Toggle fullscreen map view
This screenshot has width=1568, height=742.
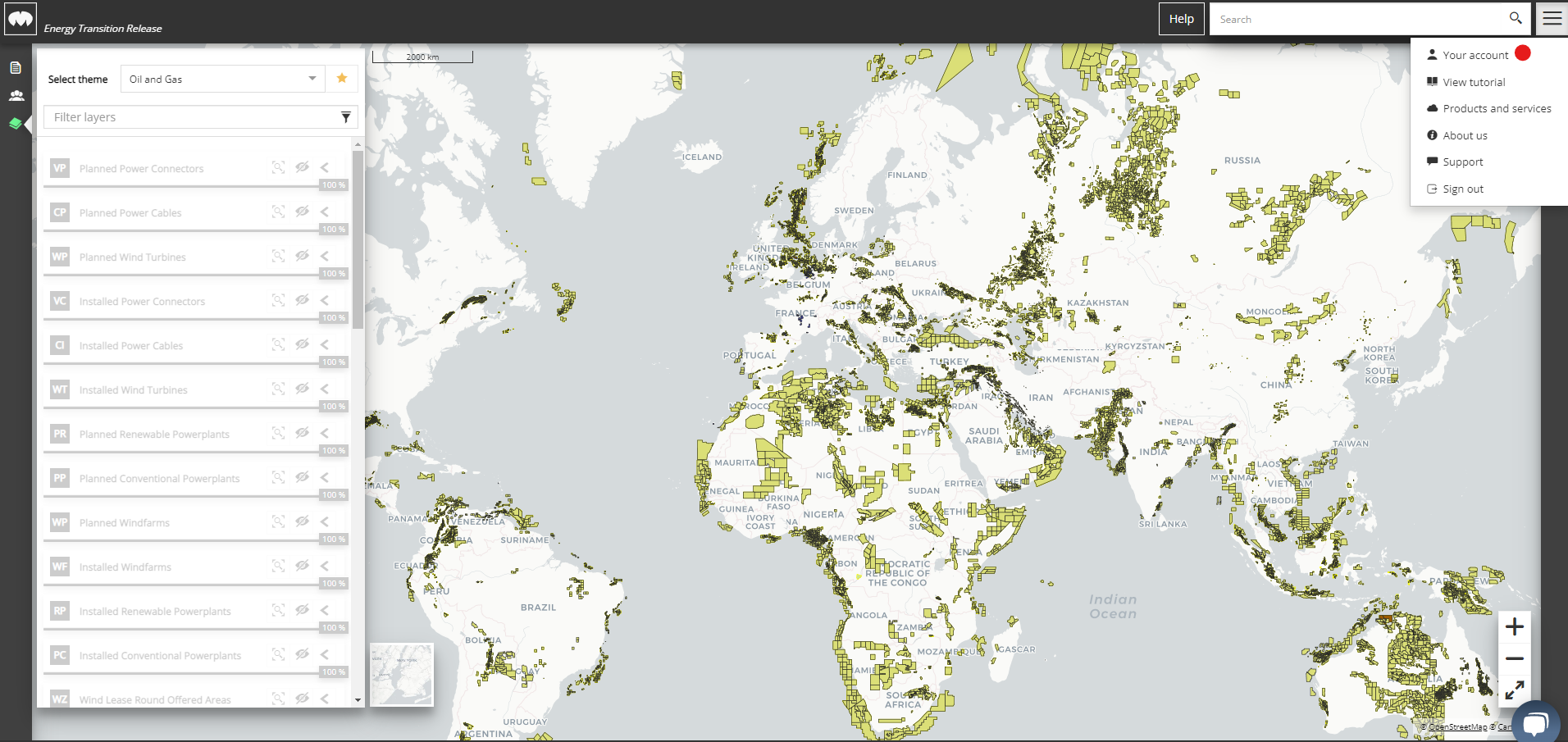(x=1515, y=690)
